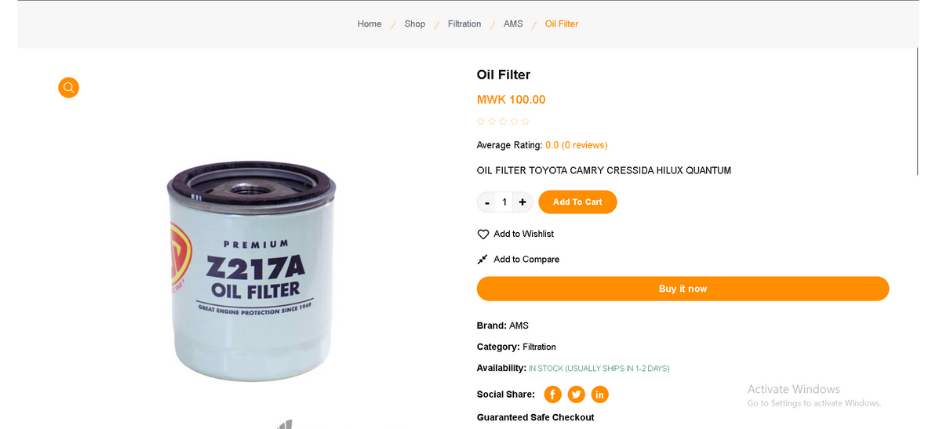The width and height of the screenshot is (937, 429).
Task: Navigate to Filtration breadcrumb
Action: [464, 24]
